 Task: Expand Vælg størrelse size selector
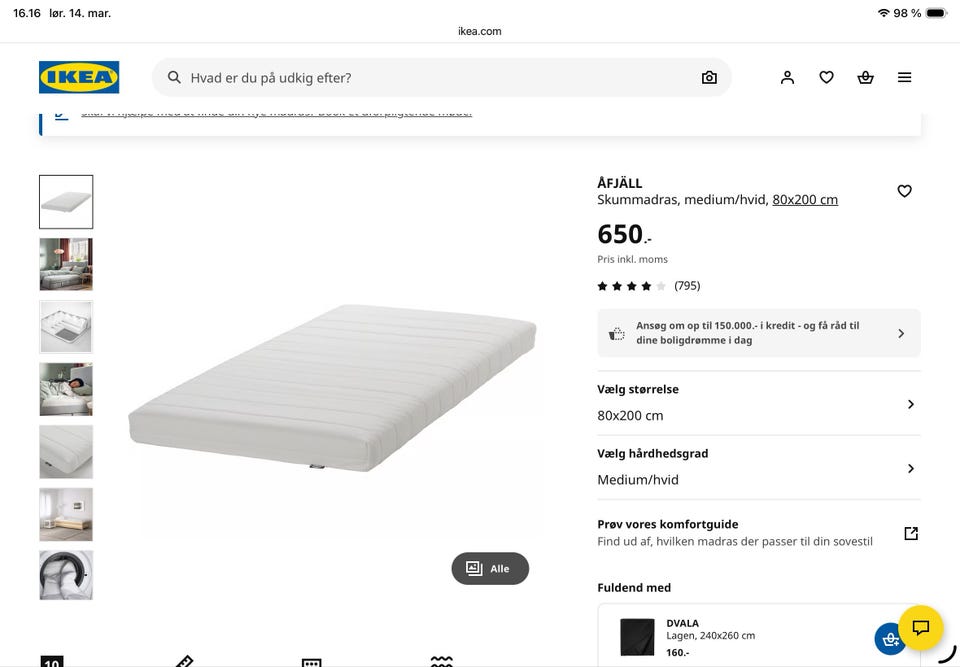(759, 403)
